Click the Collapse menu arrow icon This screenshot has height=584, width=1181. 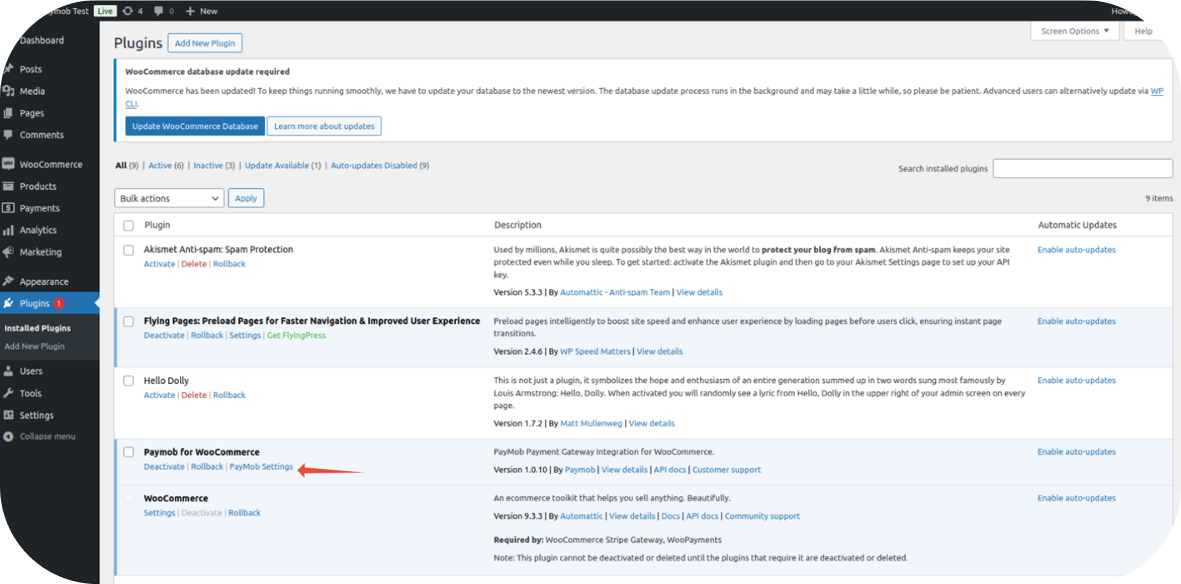[x=9, y=437]
